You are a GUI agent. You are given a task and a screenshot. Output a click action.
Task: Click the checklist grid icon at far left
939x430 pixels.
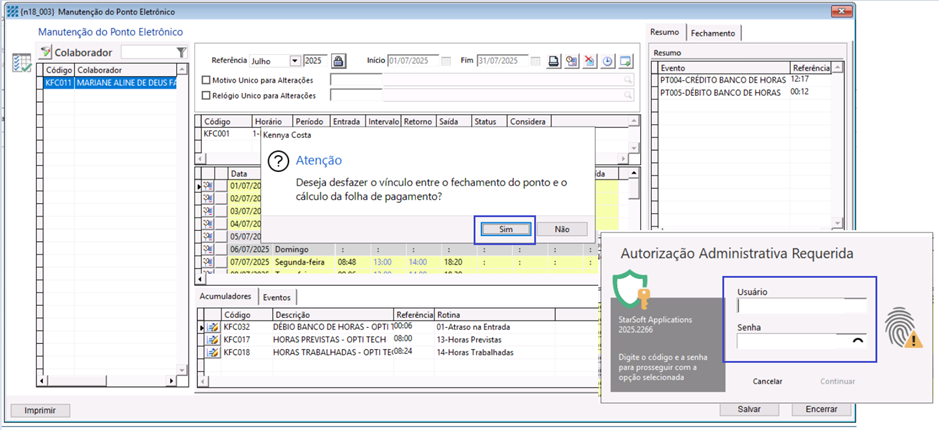[x=21, y=62]
